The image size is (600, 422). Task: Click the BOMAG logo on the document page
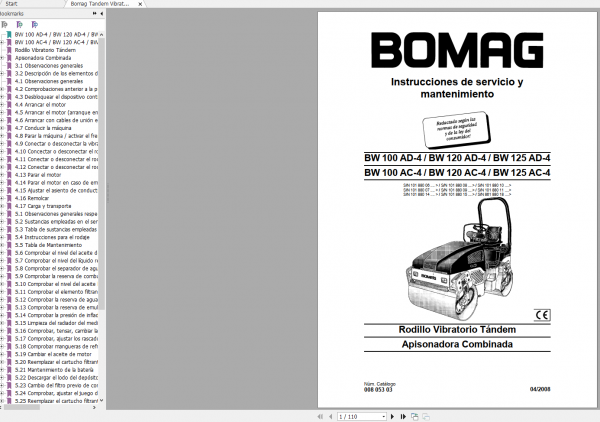coord(457,50)
